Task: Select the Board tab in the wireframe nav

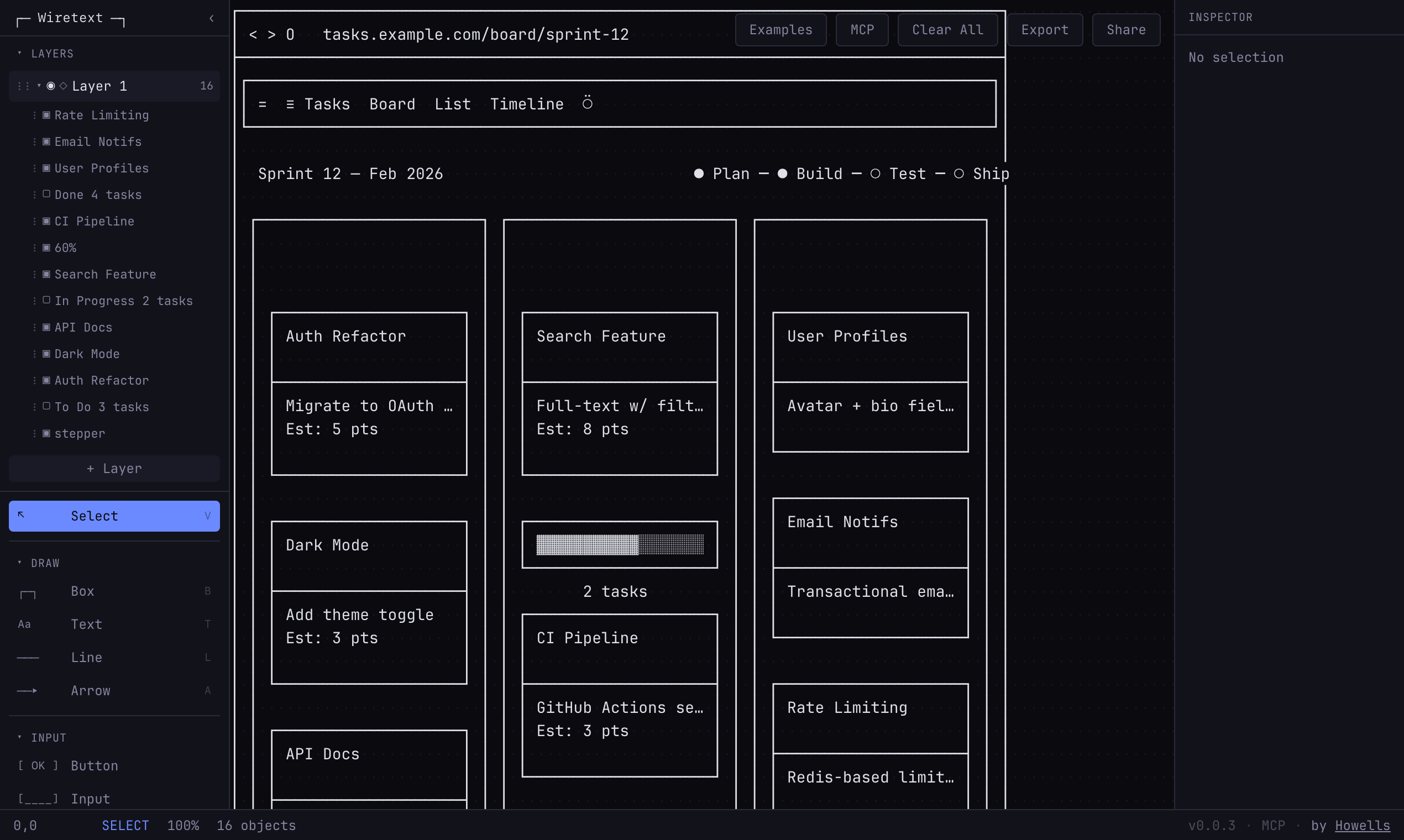Action: (x=392, y=103)
